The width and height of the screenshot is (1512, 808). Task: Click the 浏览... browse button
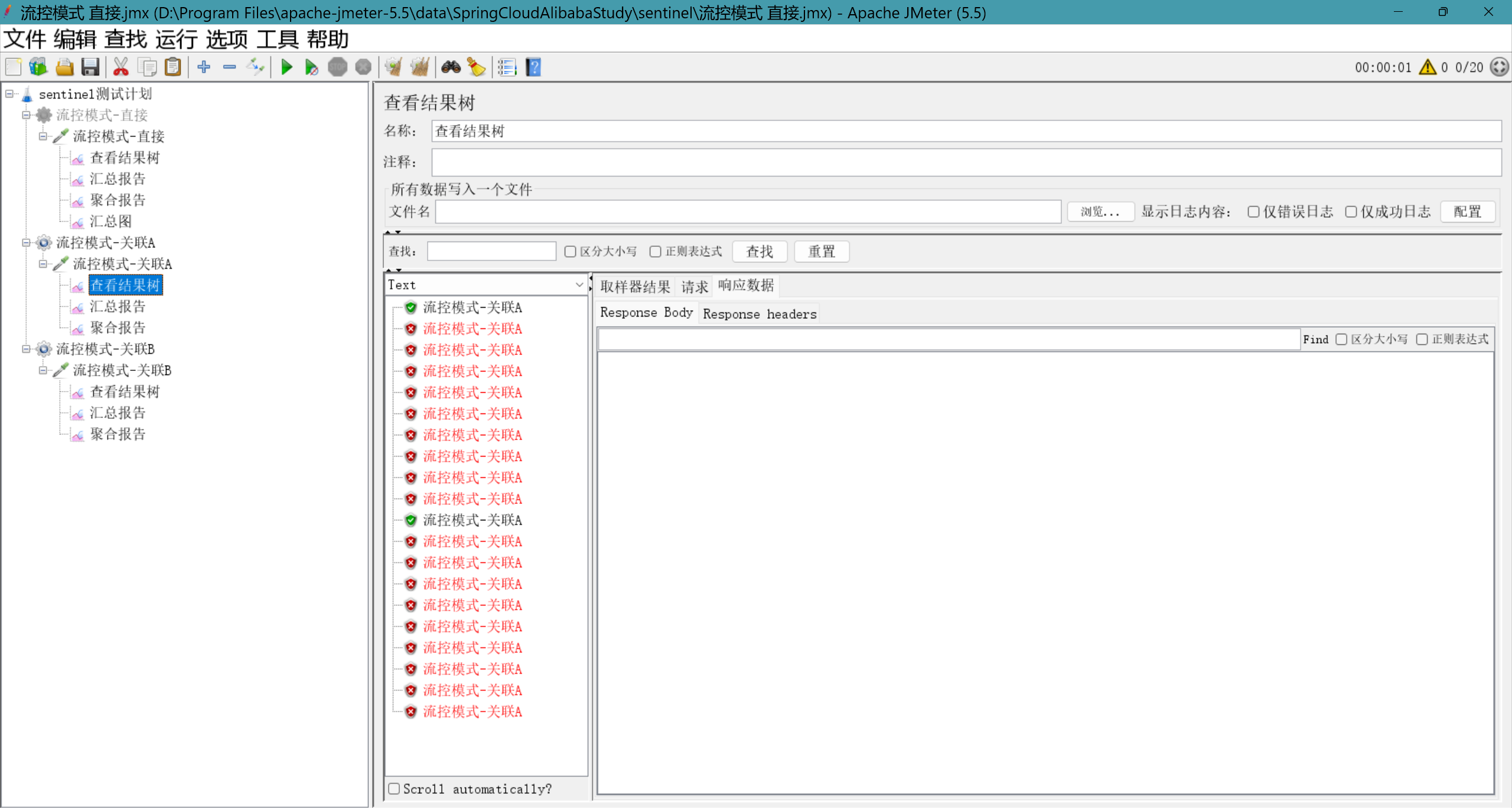(1100, 212)
